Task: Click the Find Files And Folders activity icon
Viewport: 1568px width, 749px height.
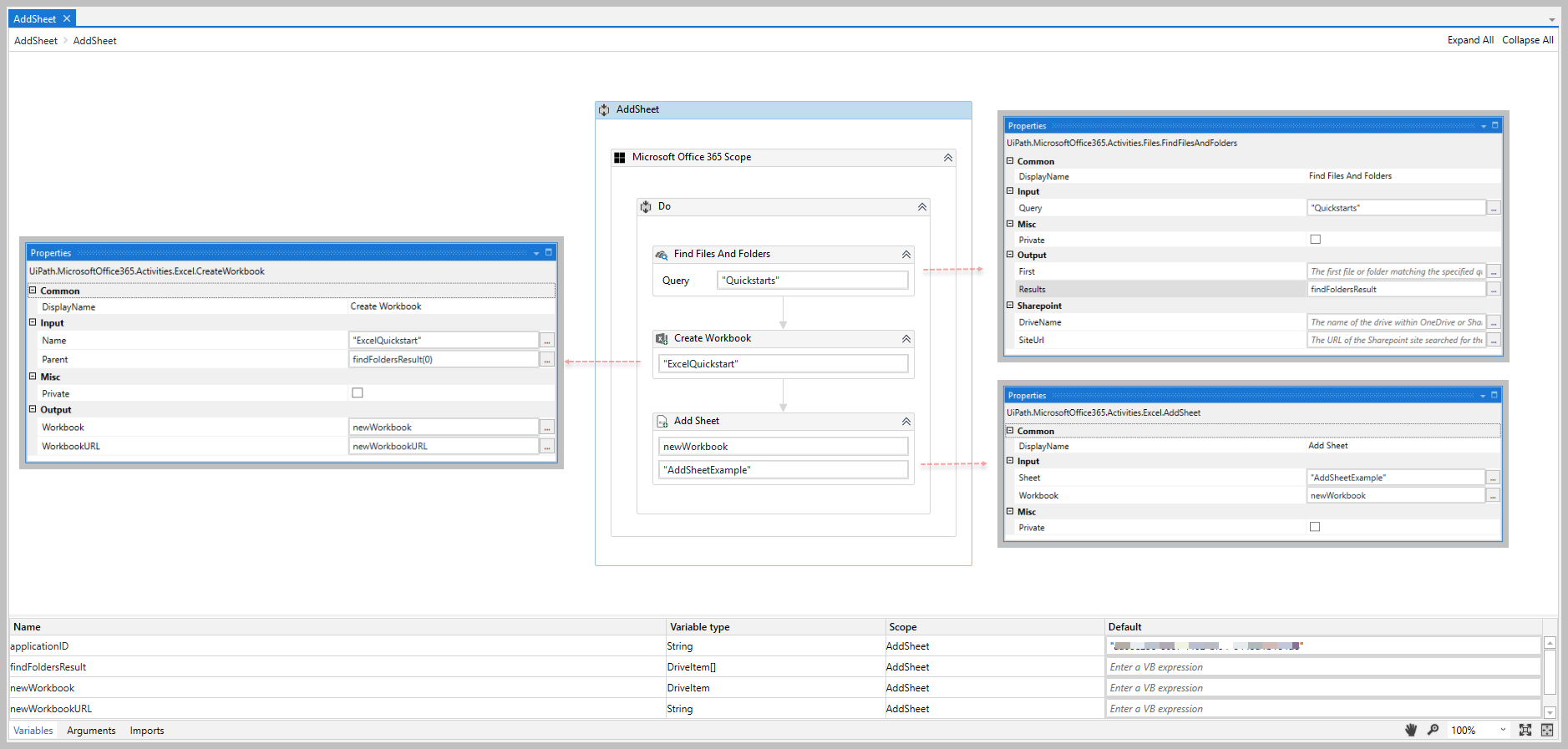Action: click(662, 255)
